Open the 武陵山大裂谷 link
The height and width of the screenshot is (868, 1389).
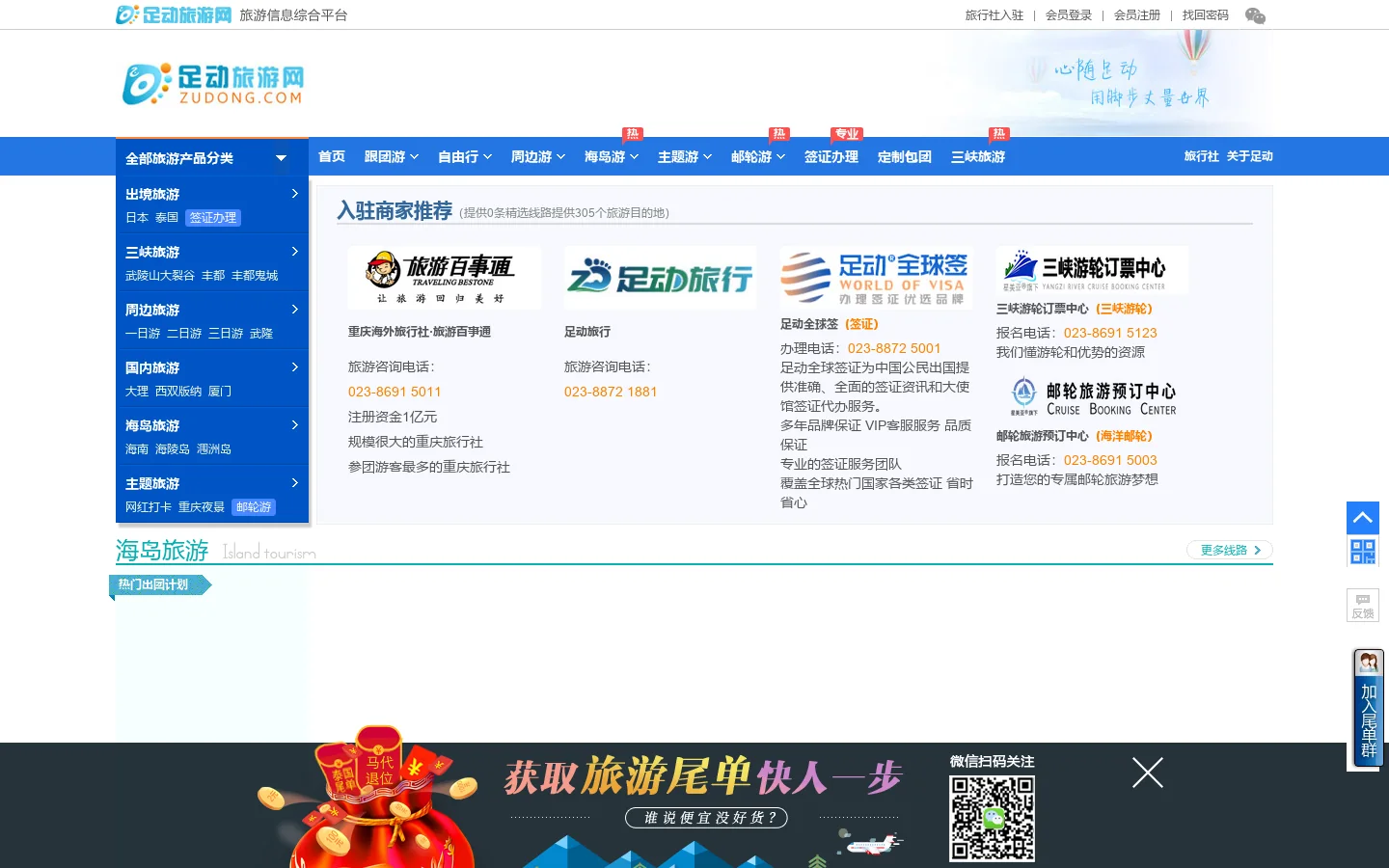tap(160, 276)
